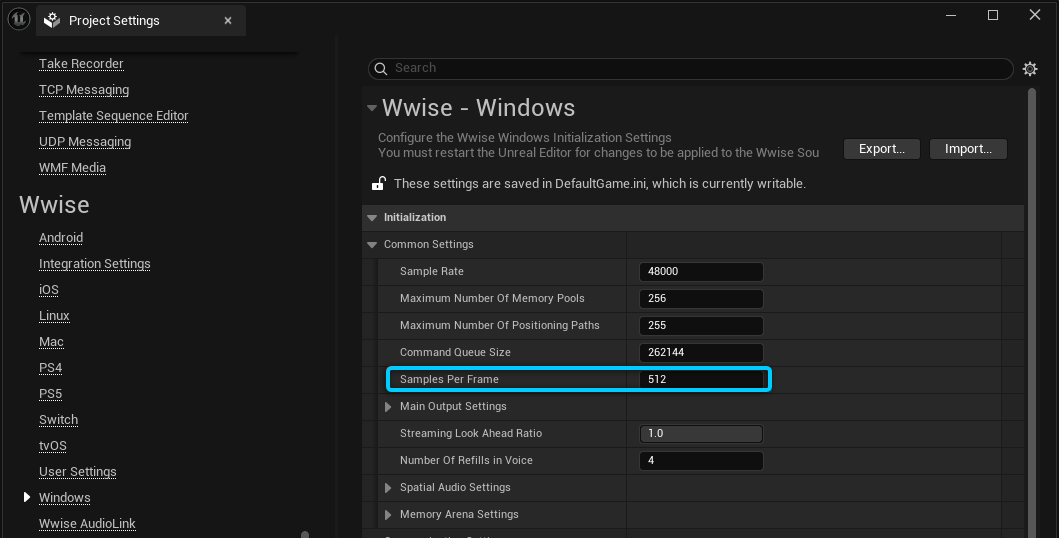The image size is (1059, 538).
Task: Collapse the Common Settings group
Action: click(x=372, y=245)
